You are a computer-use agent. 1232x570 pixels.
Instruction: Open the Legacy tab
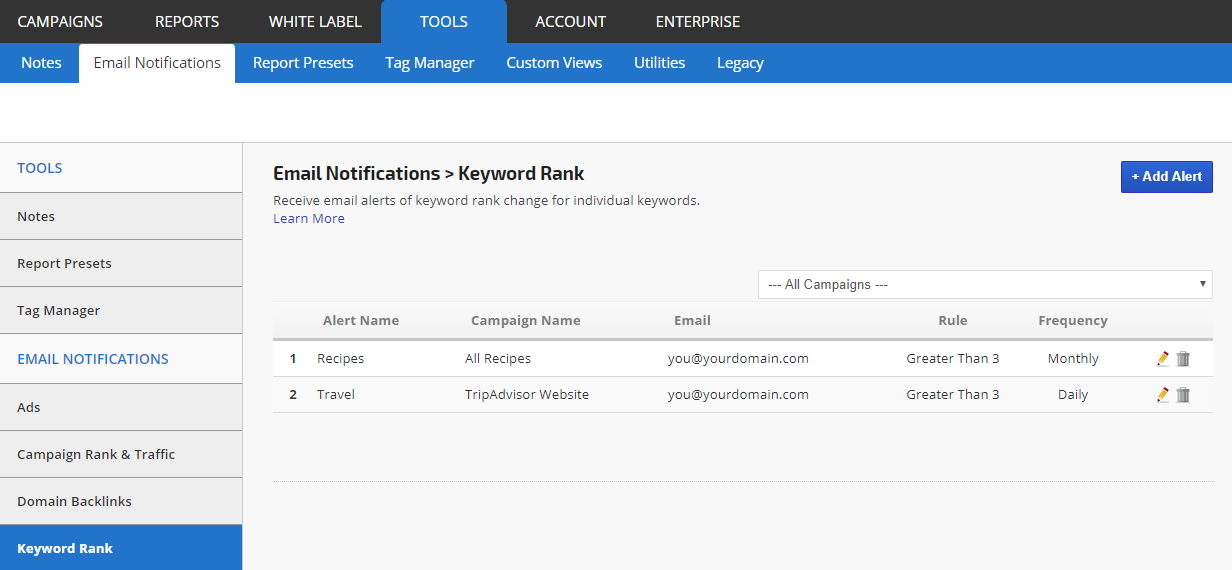pyautogui.click(x=740, y=63)
